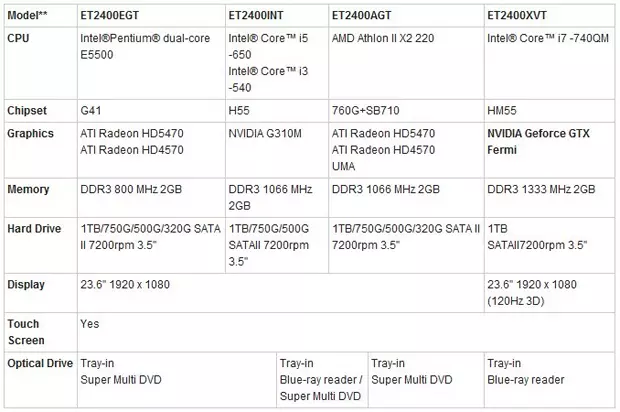
Task: Click the Optical Drive row label
Action: tap(40, 363)
